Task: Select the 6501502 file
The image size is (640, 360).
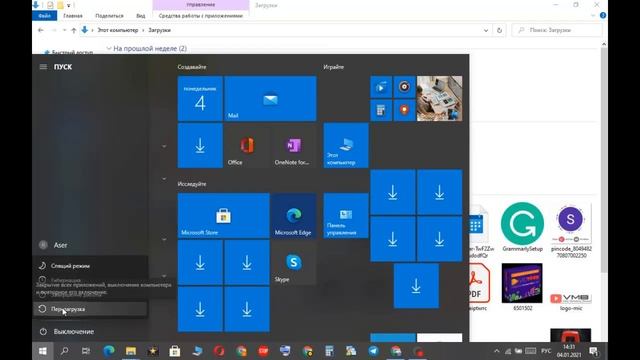Action: tap(522, 287)
